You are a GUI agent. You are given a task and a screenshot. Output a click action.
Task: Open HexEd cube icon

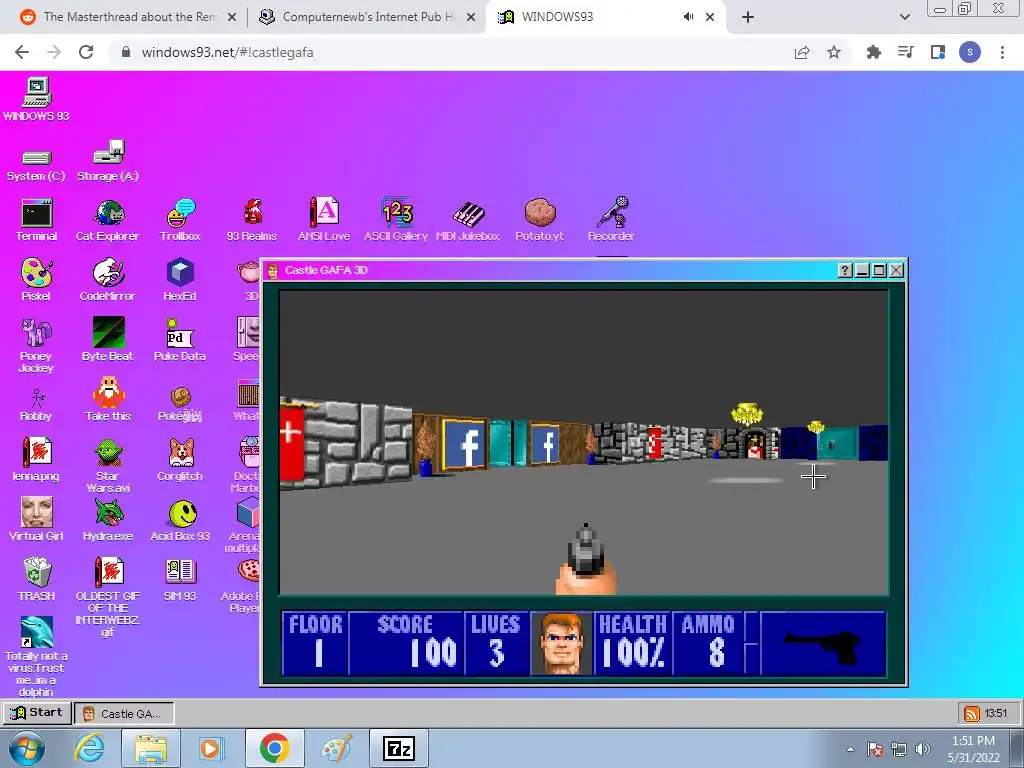[x=180, y=280]
